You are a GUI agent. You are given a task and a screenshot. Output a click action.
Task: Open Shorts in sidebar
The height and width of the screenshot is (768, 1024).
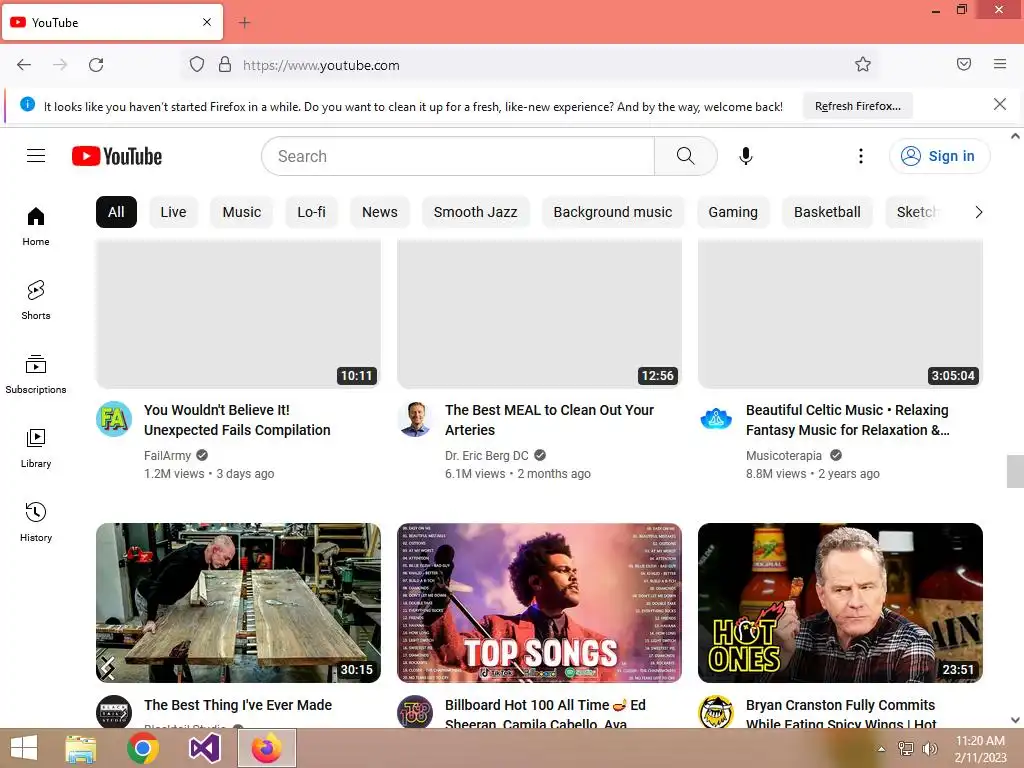36,300
